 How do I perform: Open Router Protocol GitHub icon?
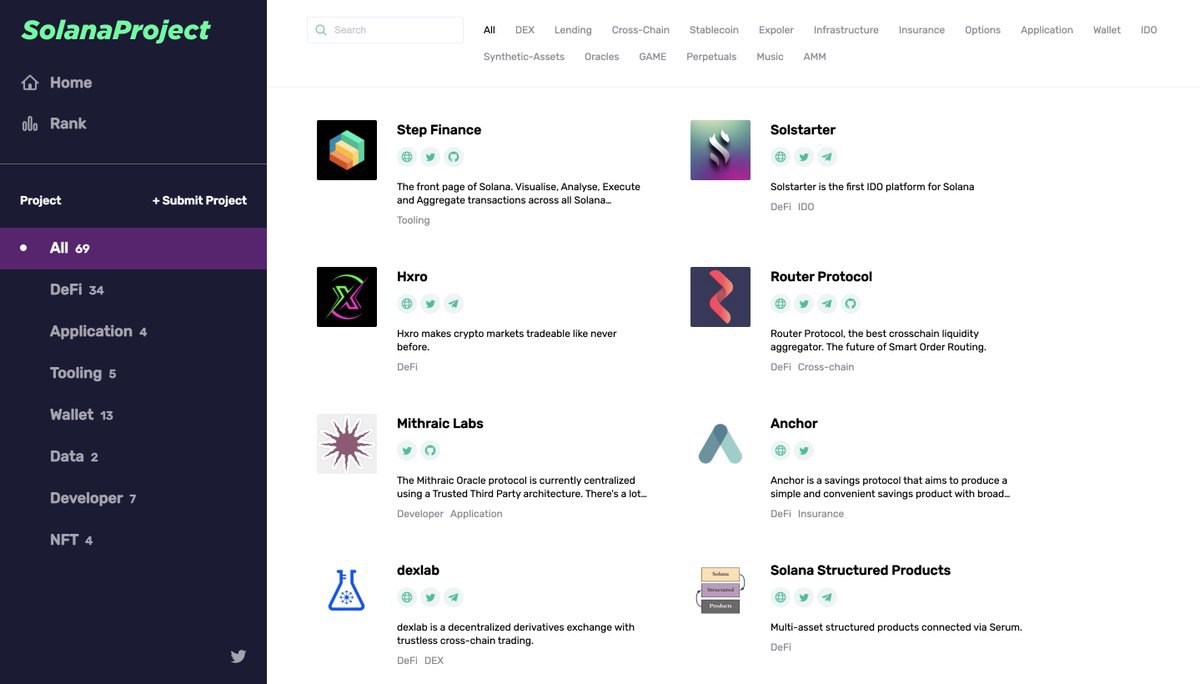pos(851,304)
